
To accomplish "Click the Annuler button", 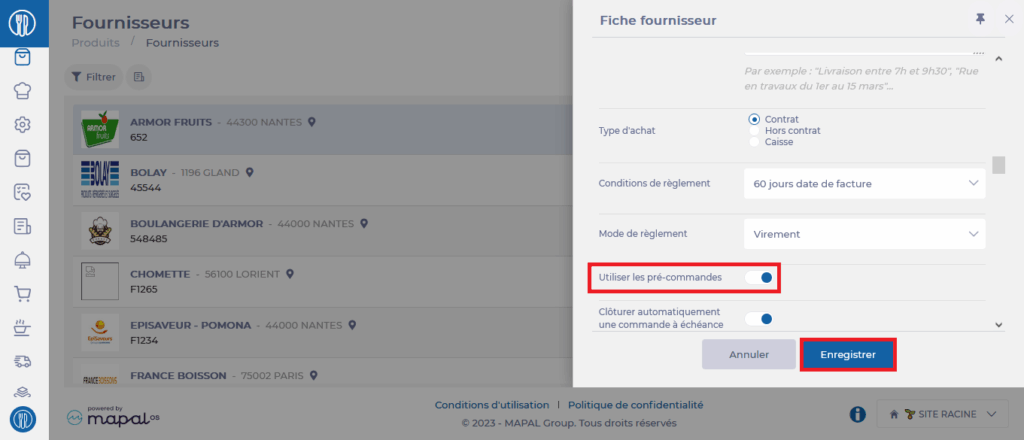I will [x=748, y=355].
